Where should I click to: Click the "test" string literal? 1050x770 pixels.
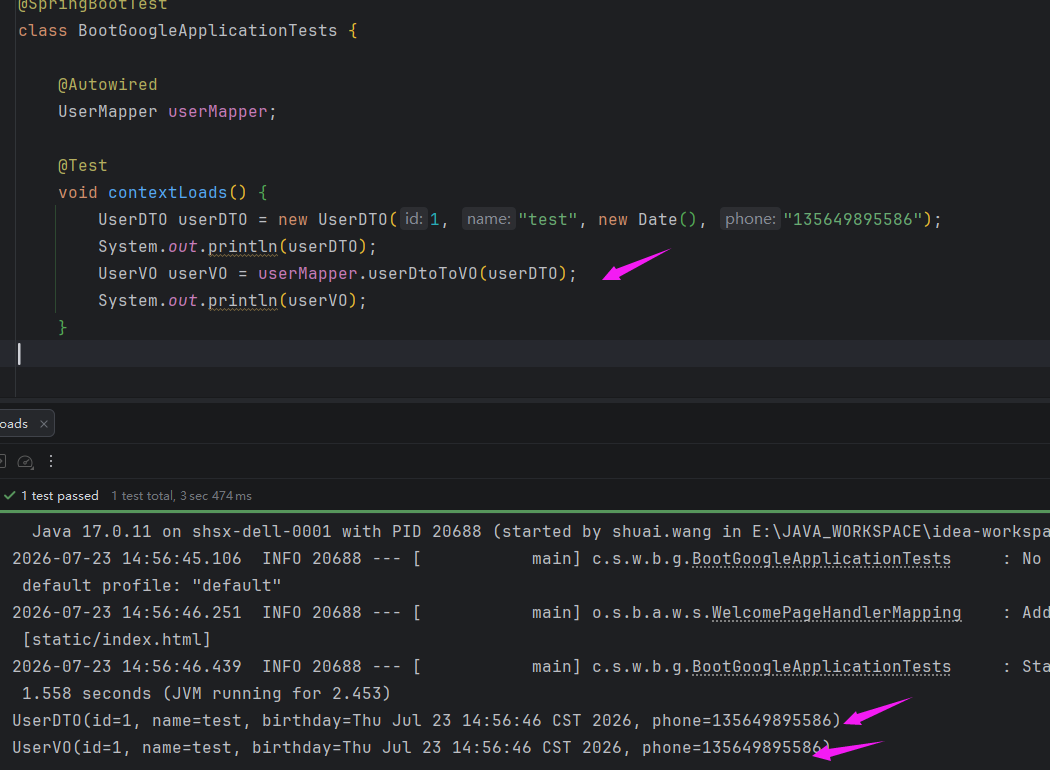point(548,220)
